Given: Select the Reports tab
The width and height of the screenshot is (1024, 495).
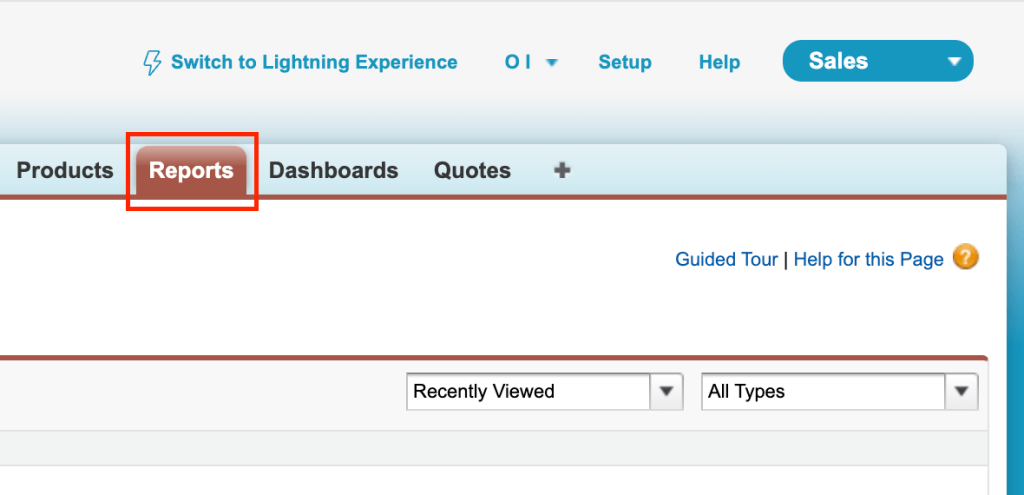Looking at the screenshot, I should pyautogui.click(x=191, y=170).
